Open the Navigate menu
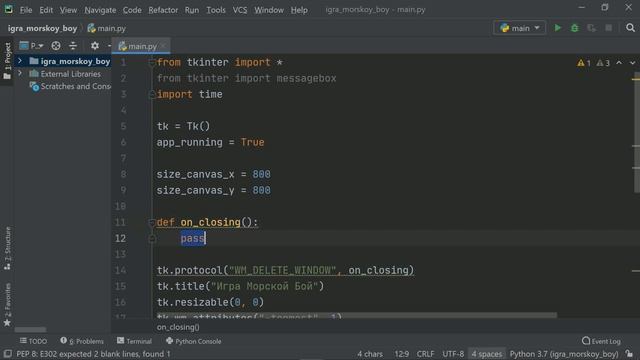Viewport: 640px width, 360px height. coord(100,10)
